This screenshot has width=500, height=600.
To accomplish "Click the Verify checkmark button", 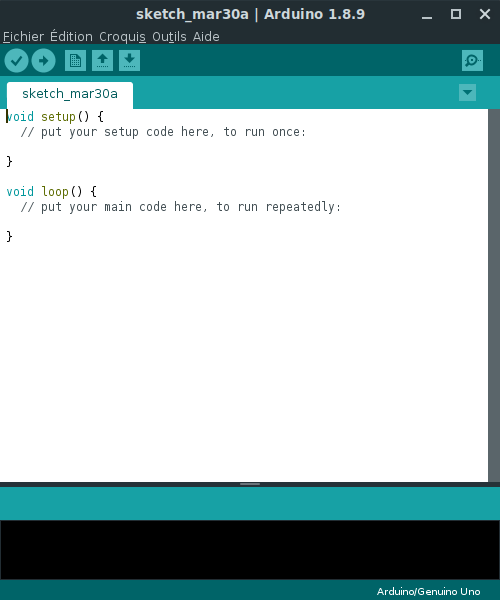I will (x=16, y=60).
